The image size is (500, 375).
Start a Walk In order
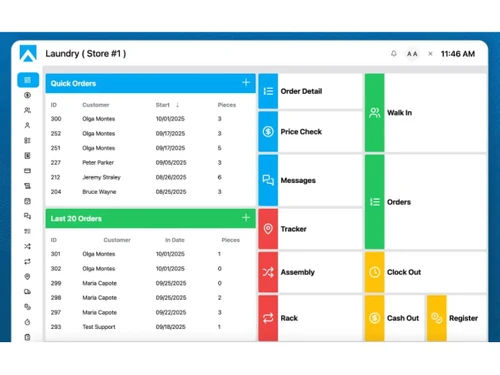(x=426, y=113)
